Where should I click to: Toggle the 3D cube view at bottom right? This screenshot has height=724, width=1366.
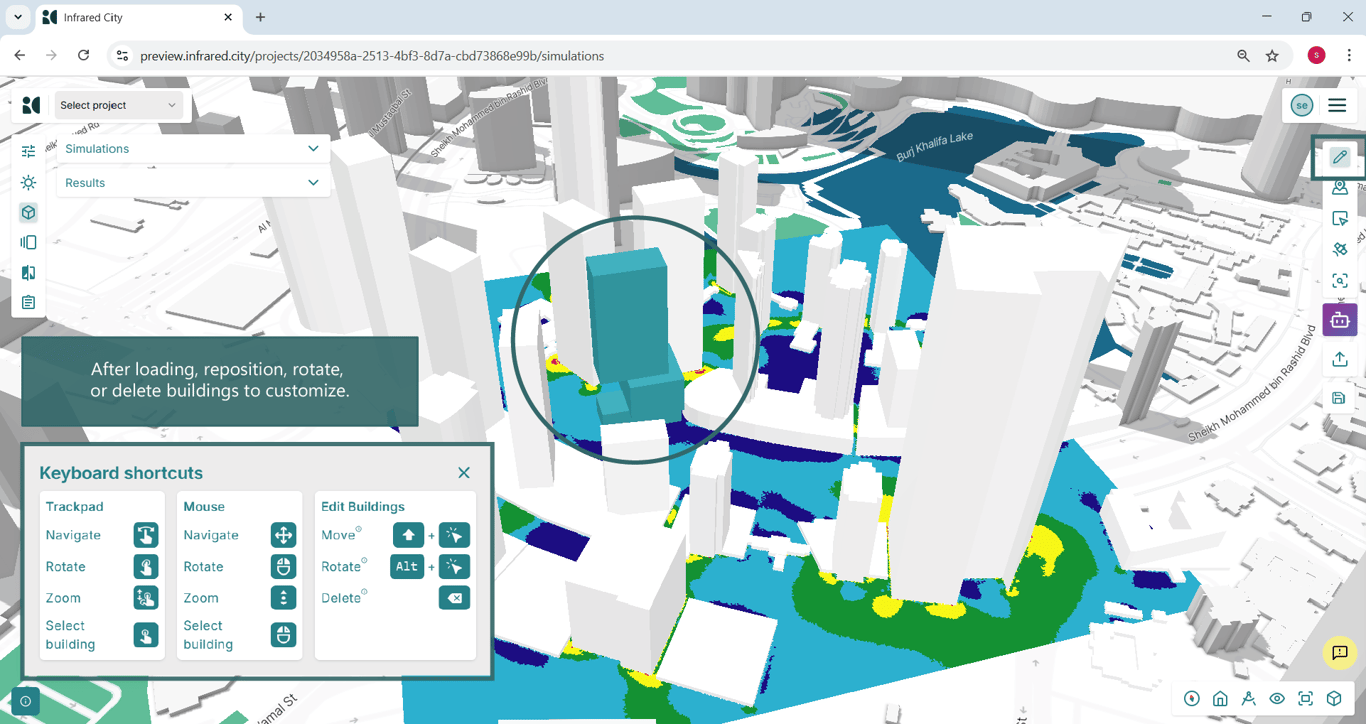tap(1334, 699)
